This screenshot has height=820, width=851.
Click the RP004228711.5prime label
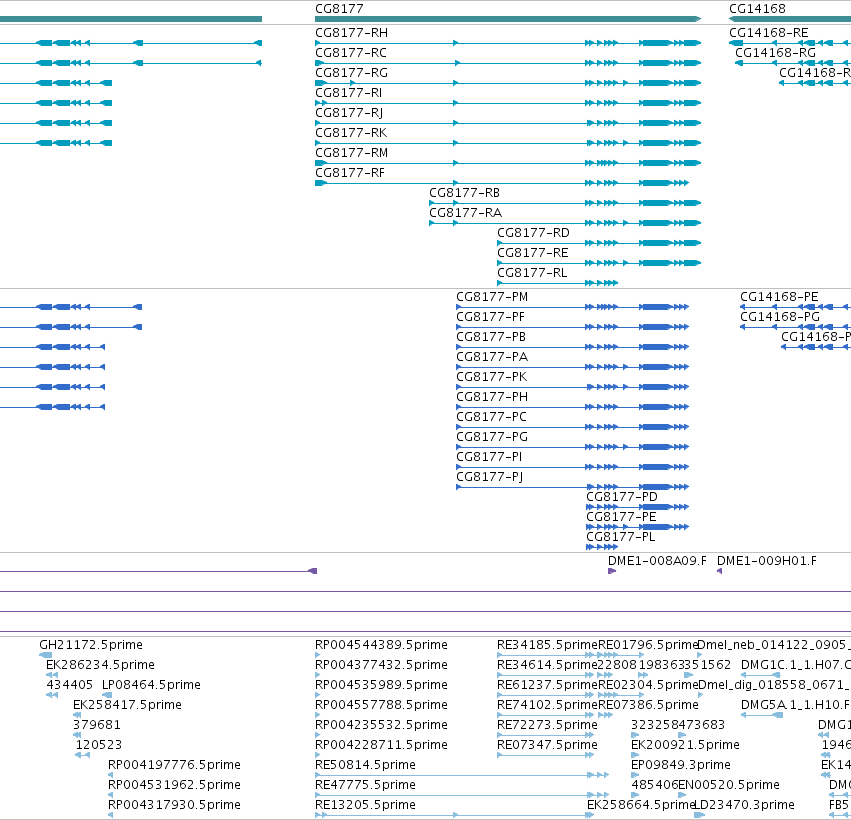[381, 745]
